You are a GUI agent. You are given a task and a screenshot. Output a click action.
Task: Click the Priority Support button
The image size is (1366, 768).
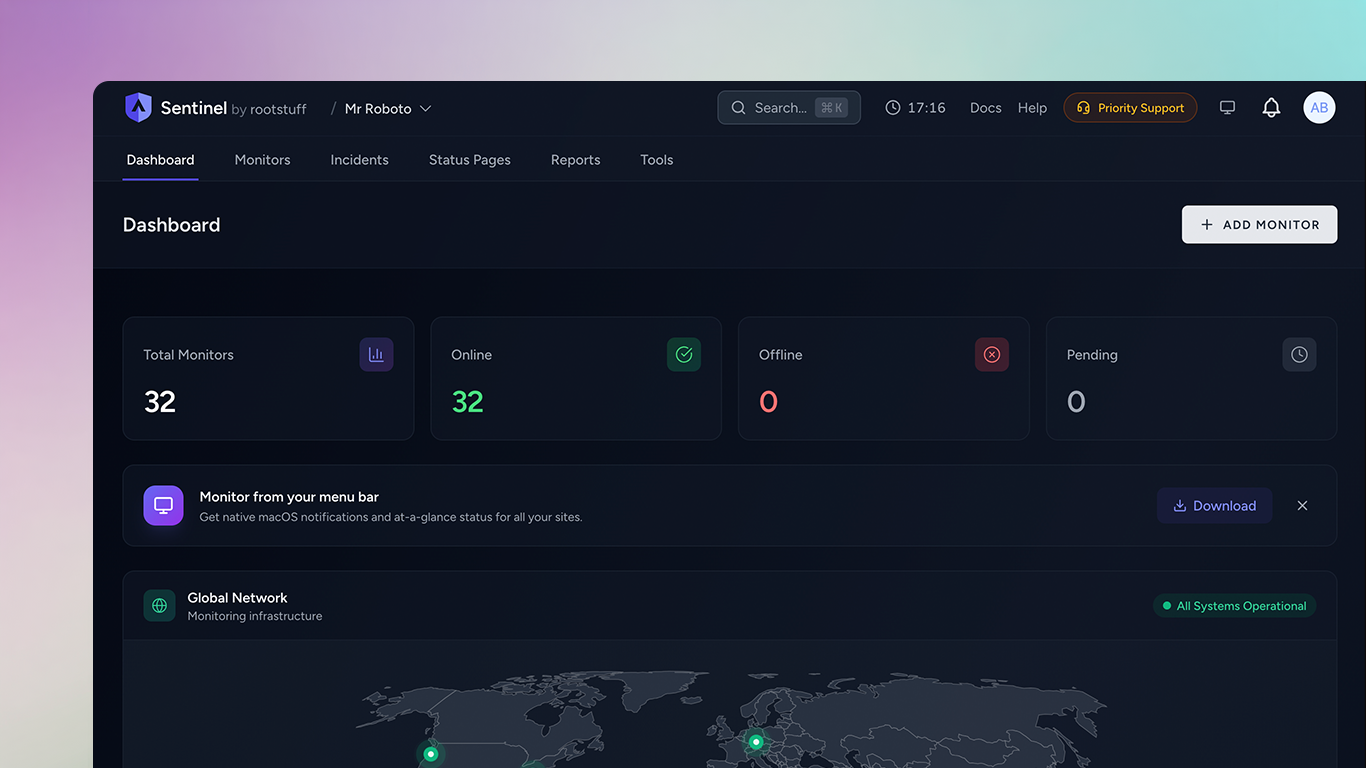tap(1130, 108)
